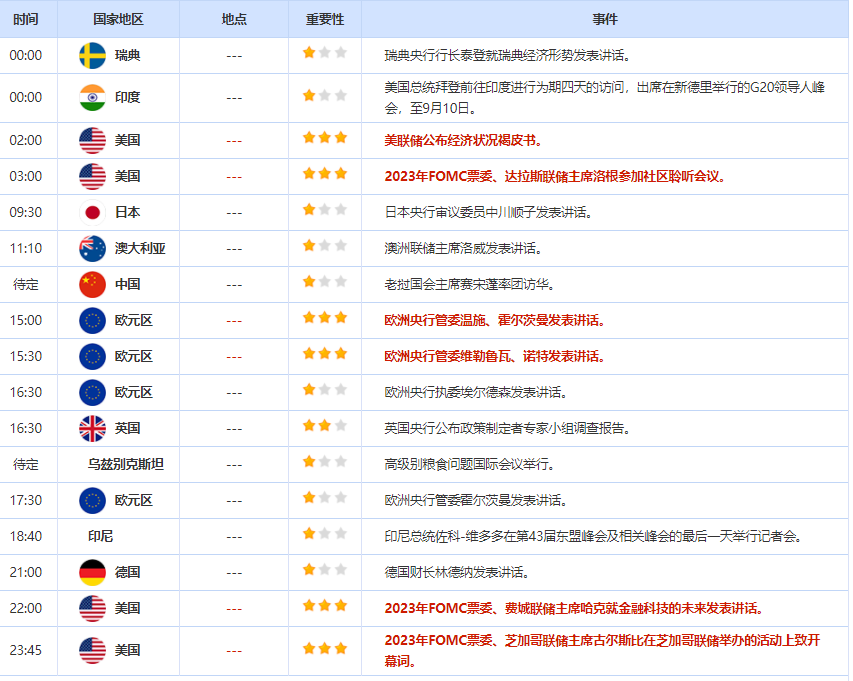Select the 重要性 column header
This screenshot has height=681, width=853.
325,19
